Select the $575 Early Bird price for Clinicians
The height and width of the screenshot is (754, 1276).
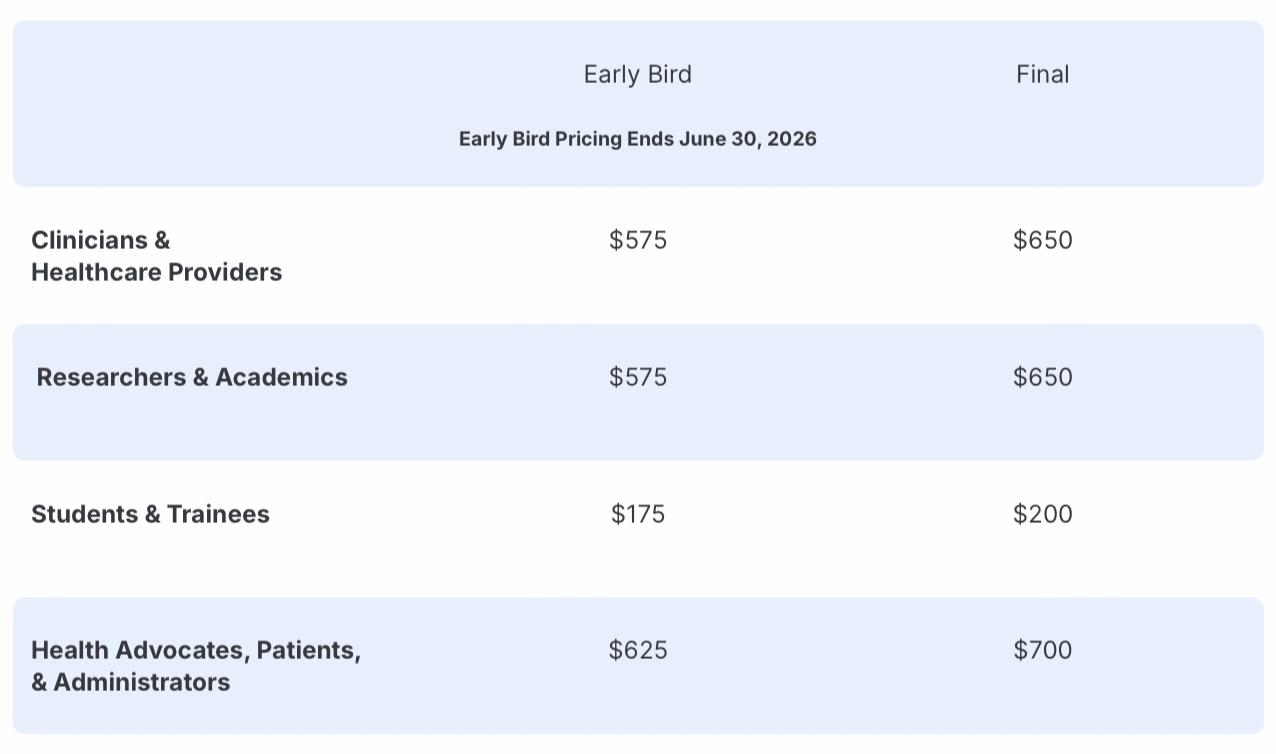pos(638,240)
